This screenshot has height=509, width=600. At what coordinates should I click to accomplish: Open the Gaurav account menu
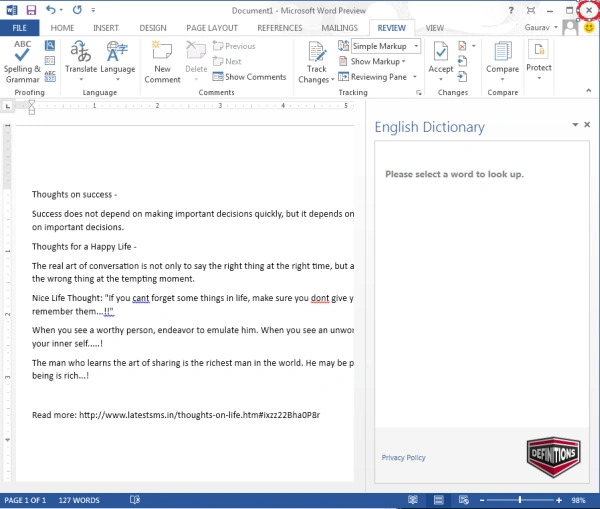point(541,28)
